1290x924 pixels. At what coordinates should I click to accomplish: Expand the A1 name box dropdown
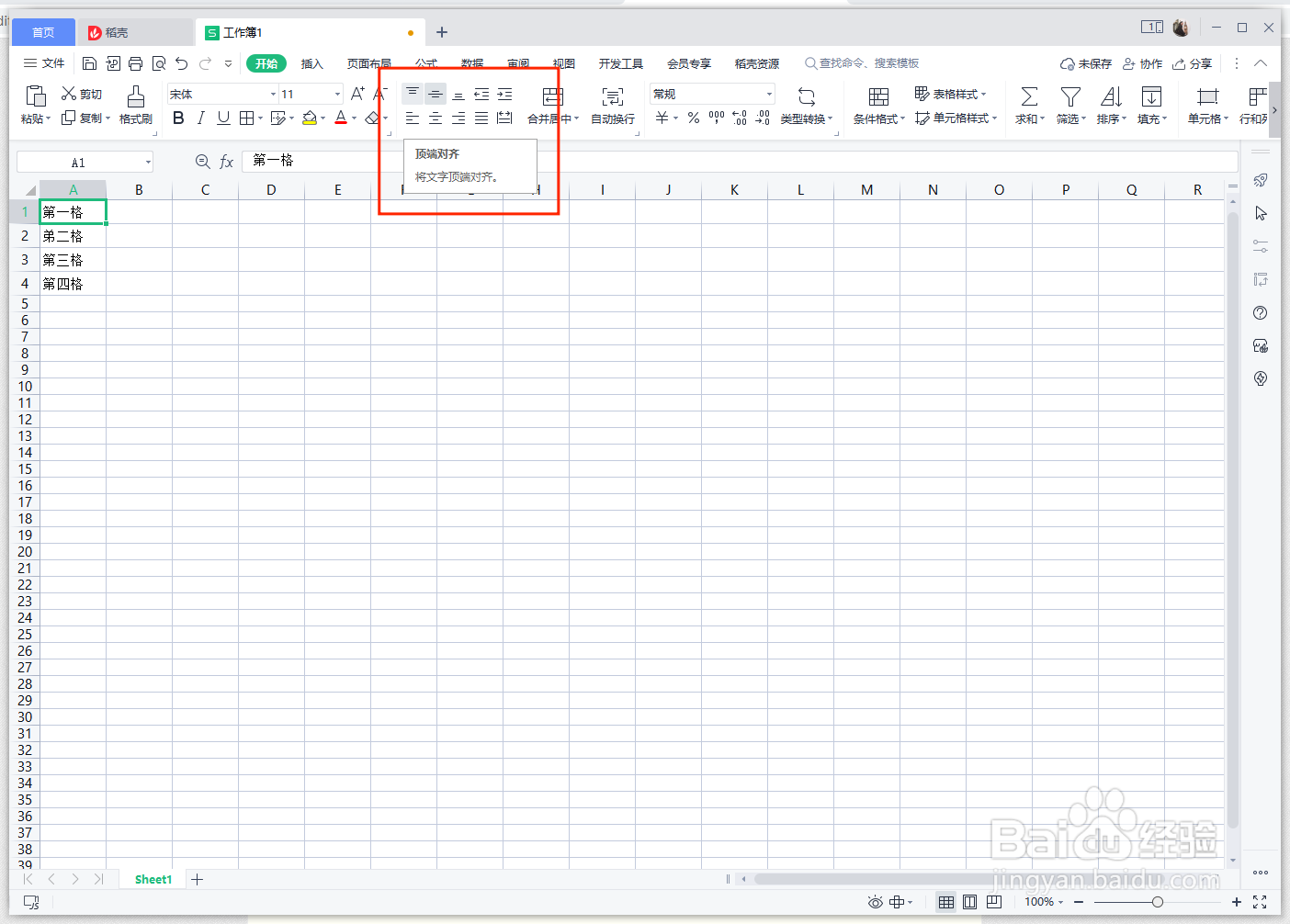[x=148, y=163]
